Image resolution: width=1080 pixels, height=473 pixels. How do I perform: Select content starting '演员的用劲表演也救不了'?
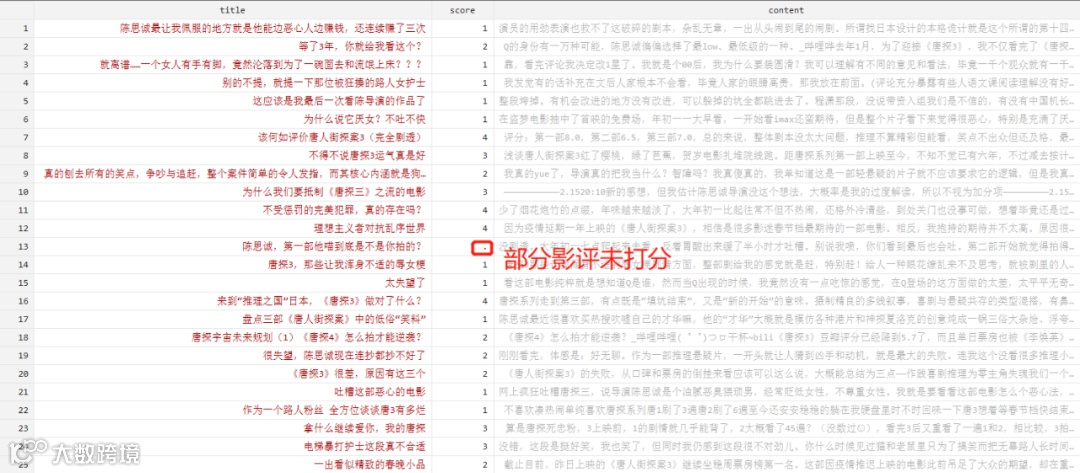787,28
